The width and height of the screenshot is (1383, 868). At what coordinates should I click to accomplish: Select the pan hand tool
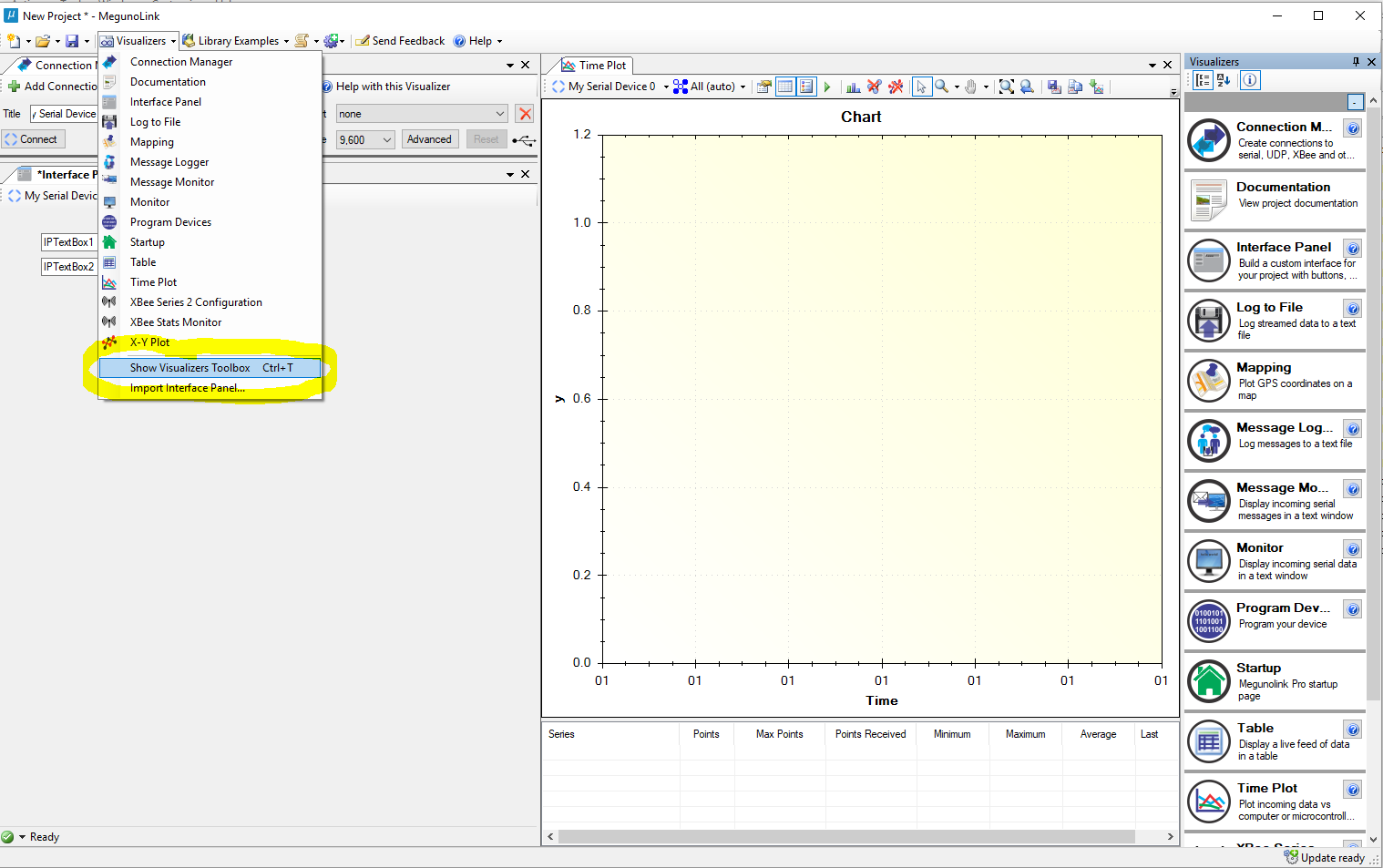coord(971,87)
